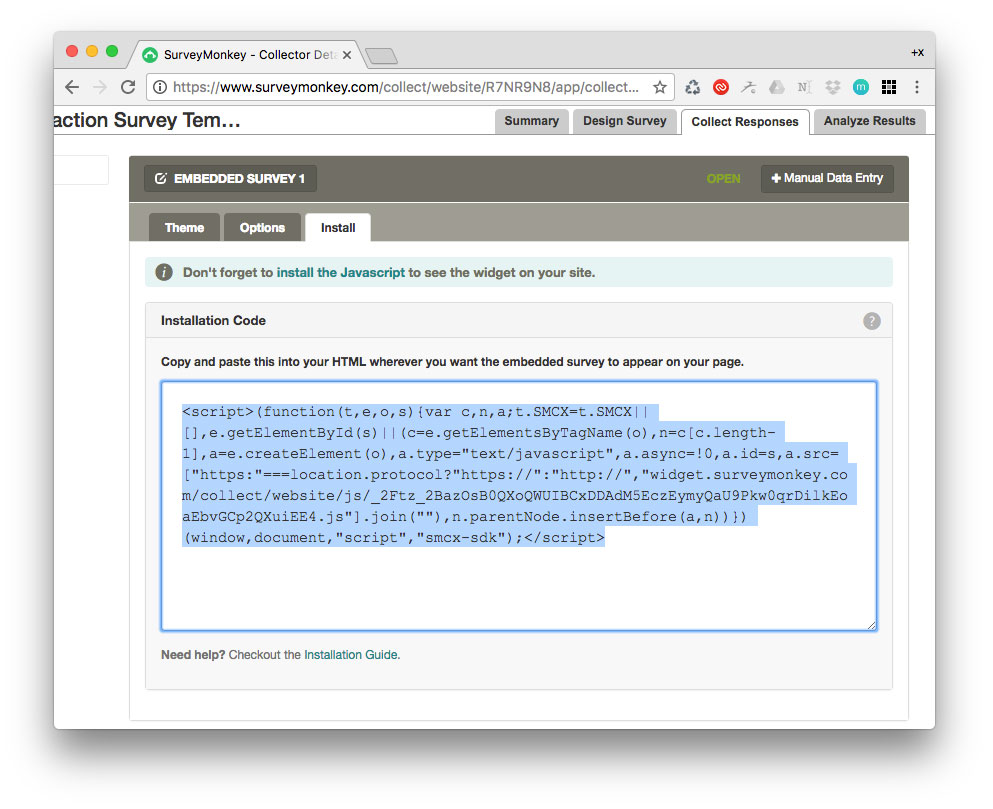Screen dimensions: 993x809
Task: Click the macOS green zoom button
Action: click(112, 51)
